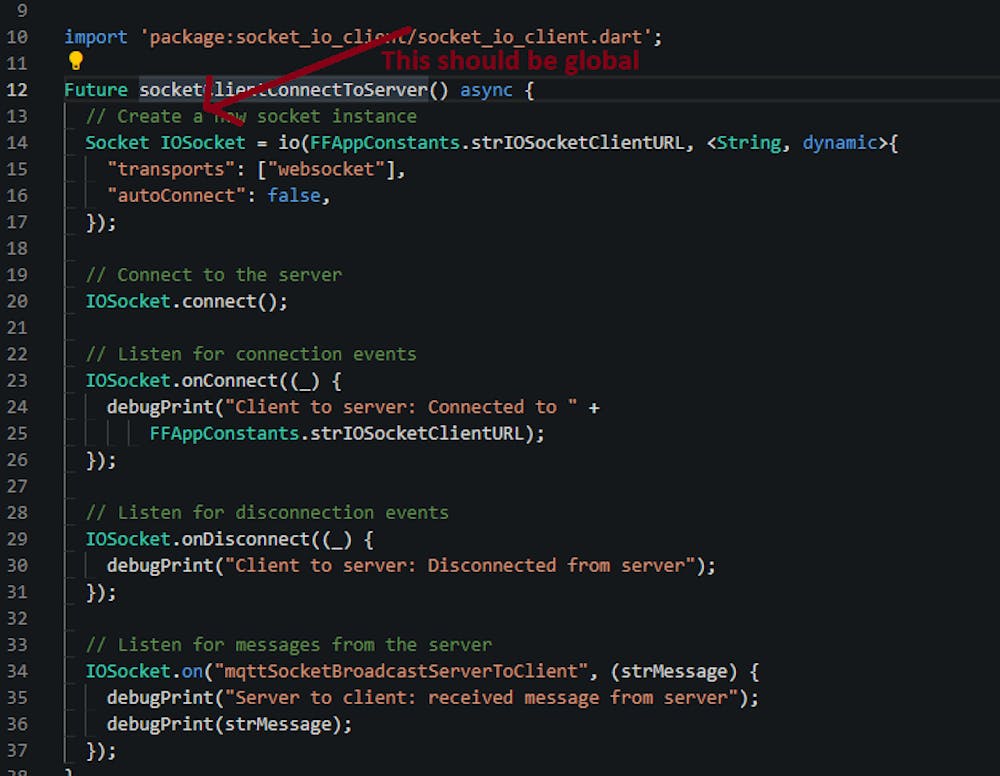Screen dimensions: 1000x776
Task: Click line number 12 in the gutter
Action: click(17, 90)
